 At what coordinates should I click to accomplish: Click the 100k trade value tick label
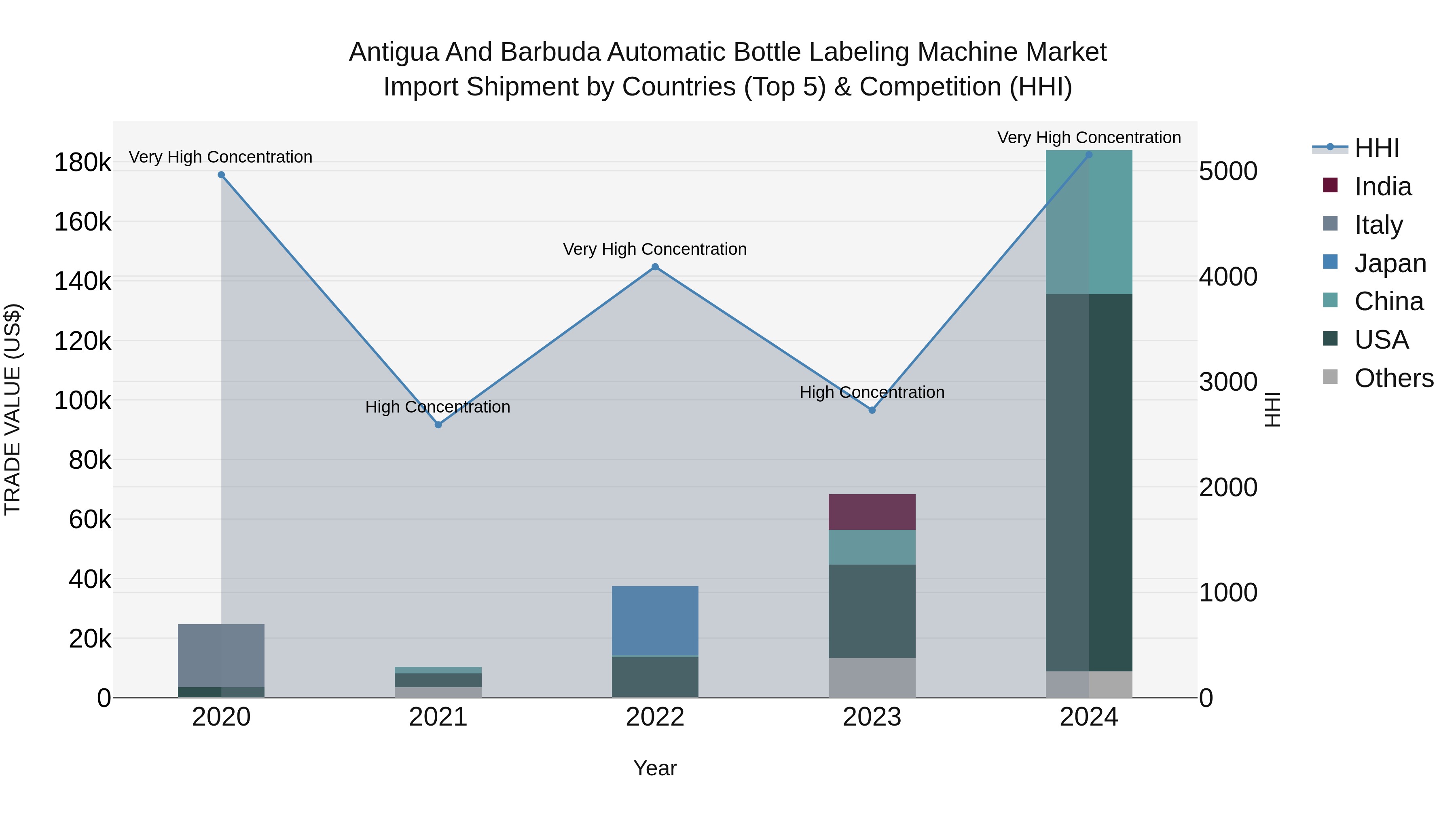(x=83, y=401)
